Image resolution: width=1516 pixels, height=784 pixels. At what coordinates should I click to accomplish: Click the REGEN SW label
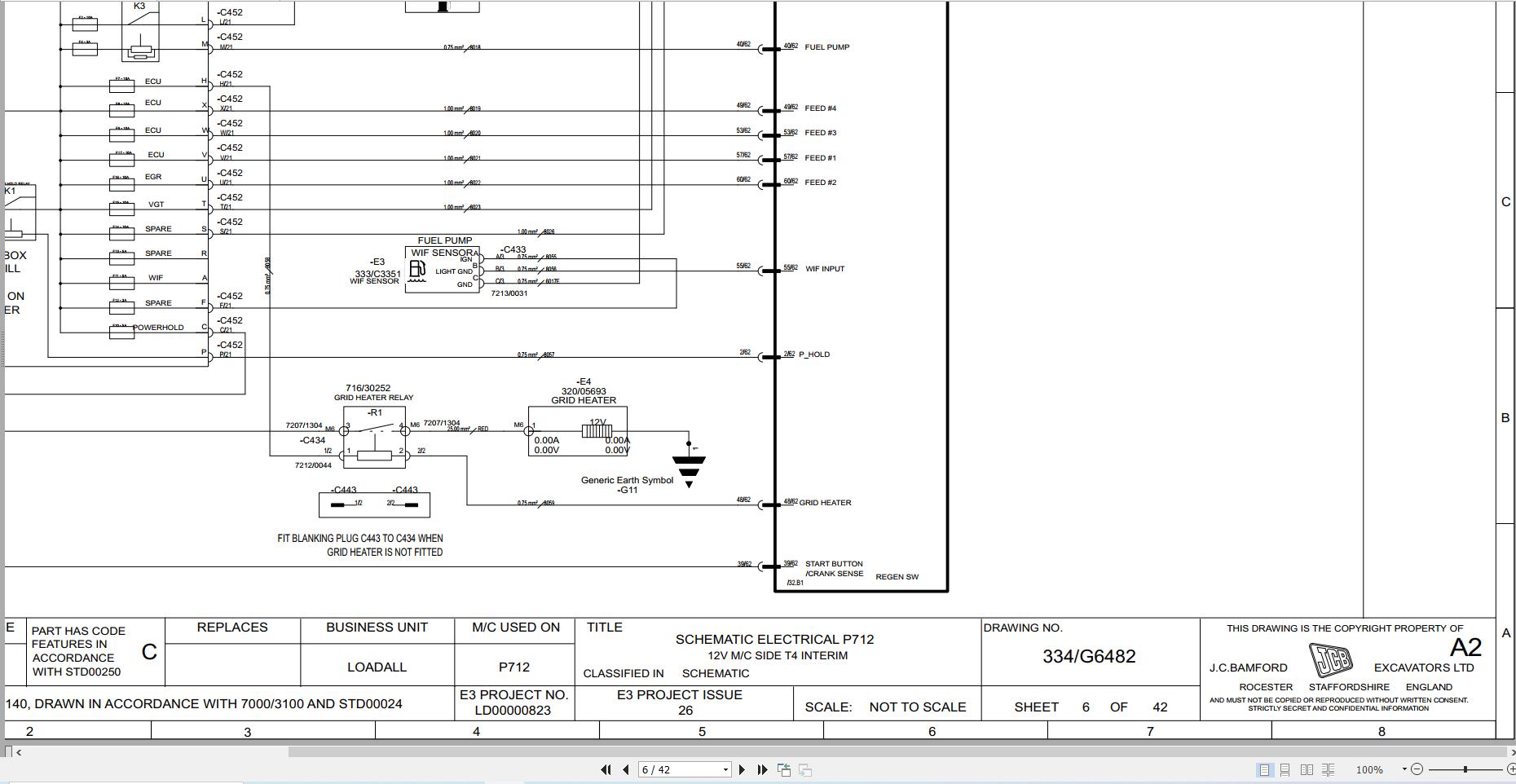tap(897, 577)
